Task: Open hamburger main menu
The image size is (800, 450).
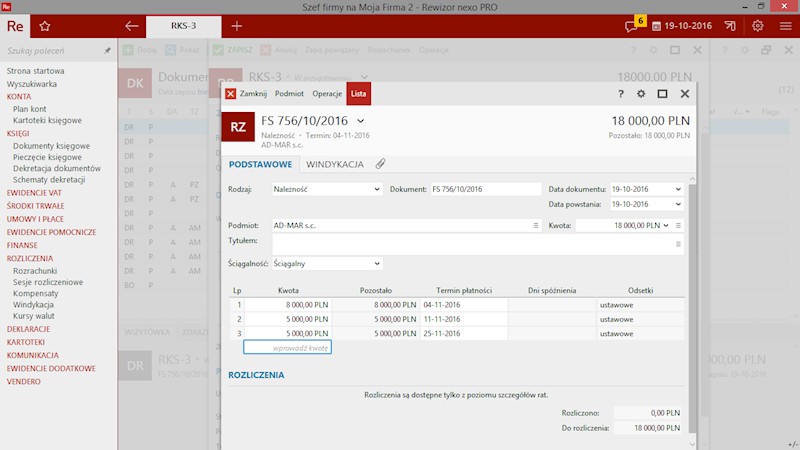Action: pos(786,26)
